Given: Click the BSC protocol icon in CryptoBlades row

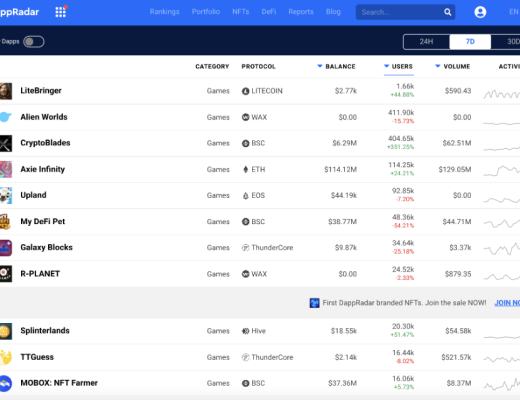Looking at the screenshot, I should [245, 143].
